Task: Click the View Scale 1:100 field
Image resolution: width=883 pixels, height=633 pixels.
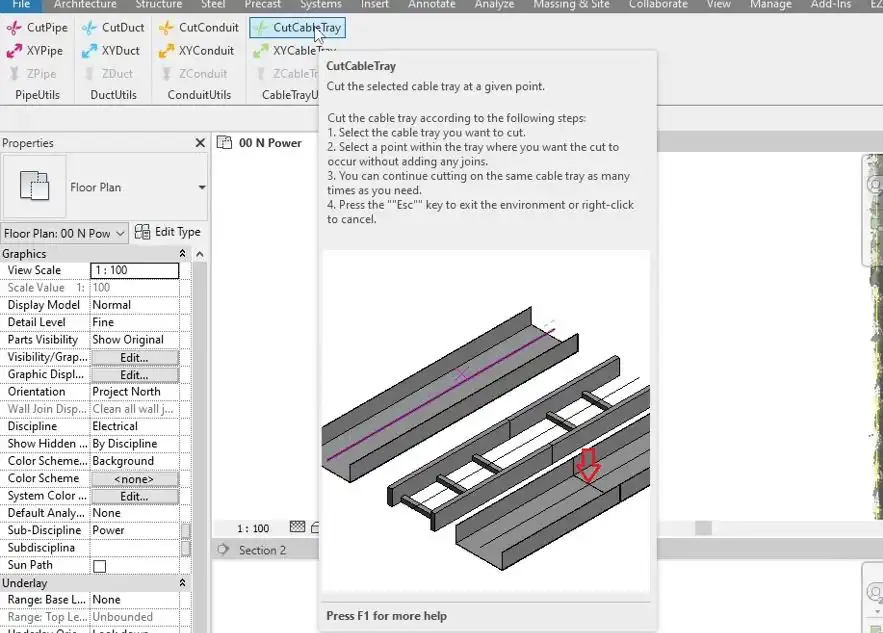Action: click(x=135, y=270)
